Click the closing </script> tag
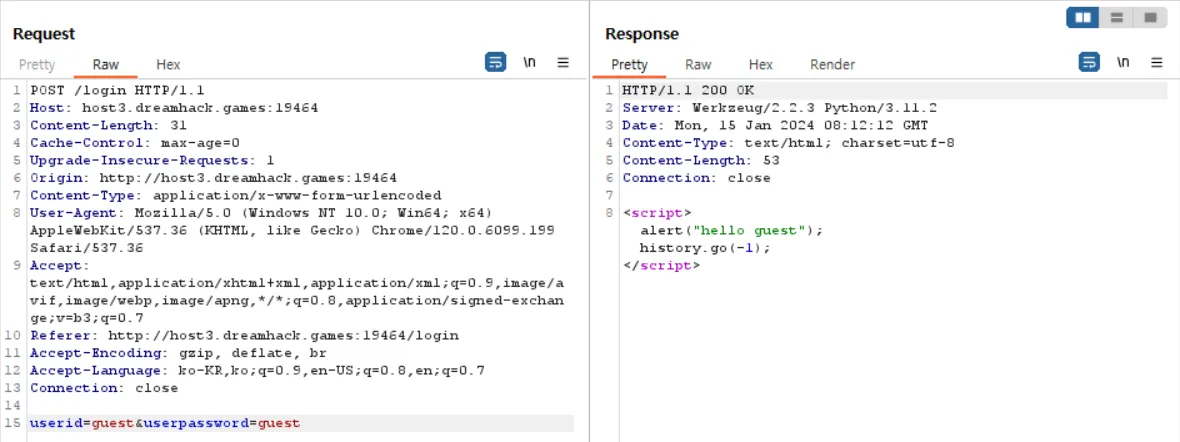1180x442 pixels. click(661, 266)
